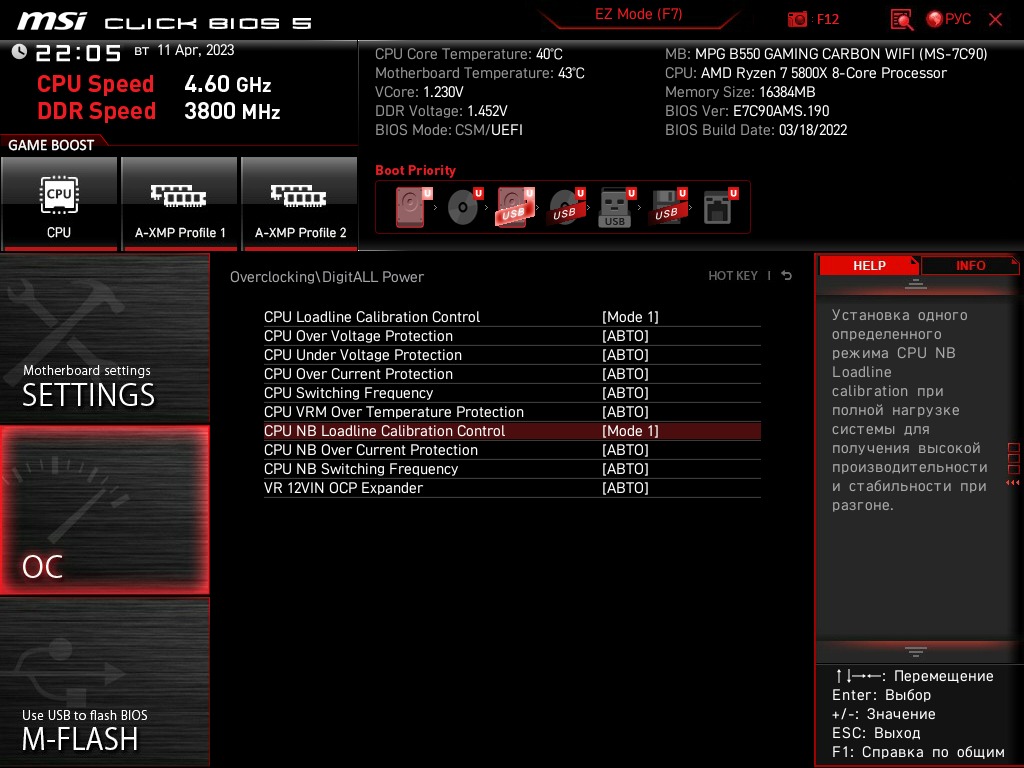
Task: Select the USB optical drive boot icon
Action: pyautogui.click(x=567, y=207)
